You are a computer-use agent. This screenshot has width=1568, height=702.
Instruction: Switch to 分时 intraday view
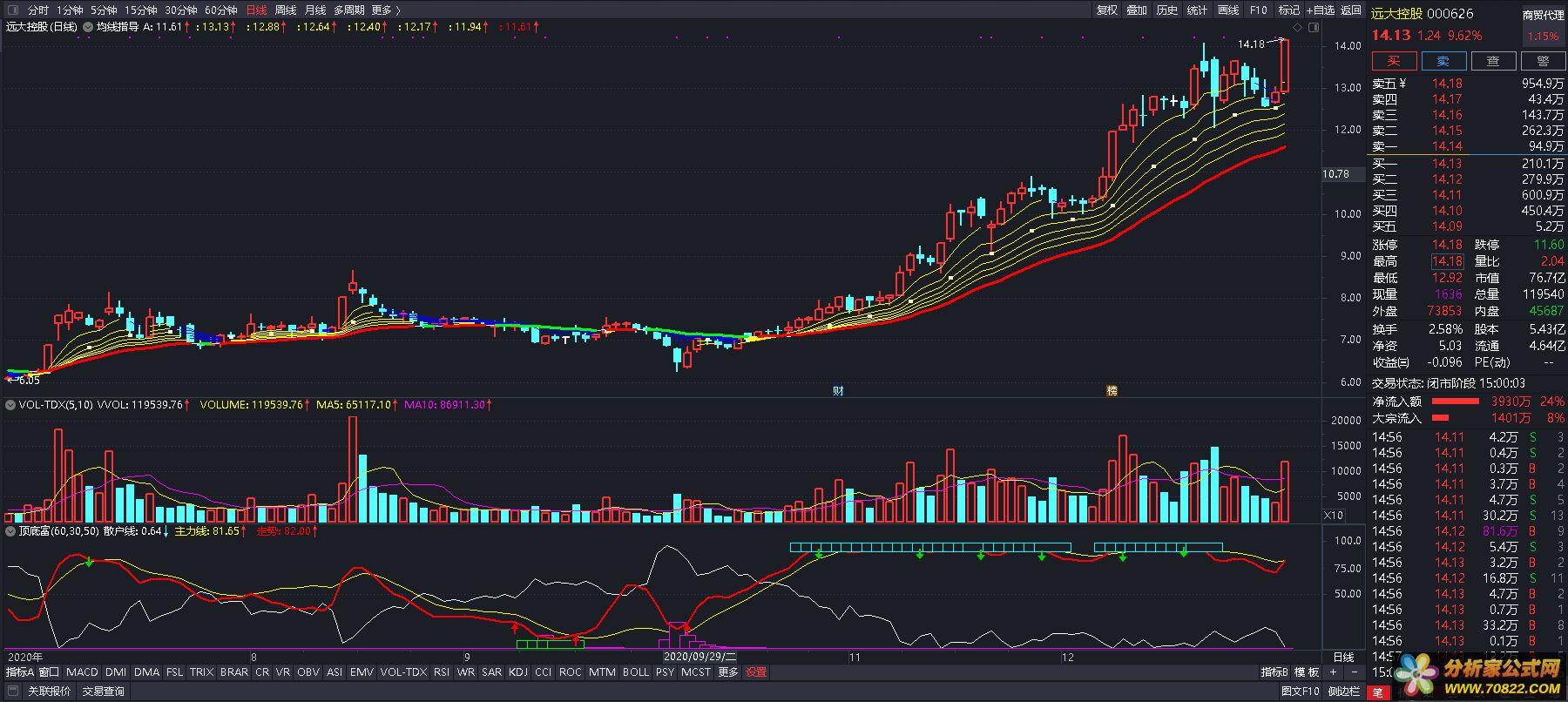[38, 10]
